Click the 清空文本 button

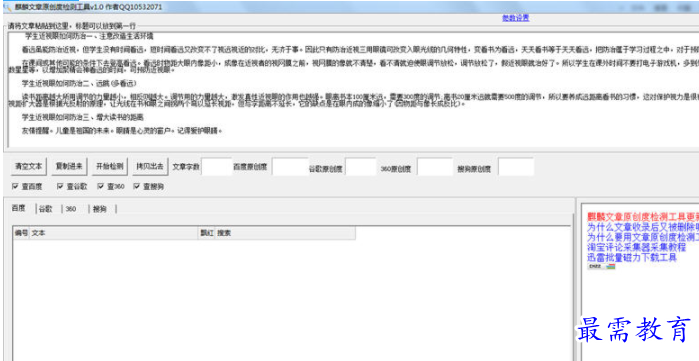pos(29,167)
